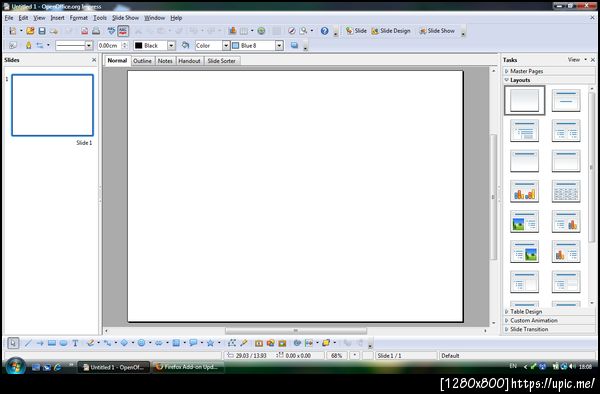Click the Slide button in toolbar
The height and width of the screenshot is (394, 600).
356,31
